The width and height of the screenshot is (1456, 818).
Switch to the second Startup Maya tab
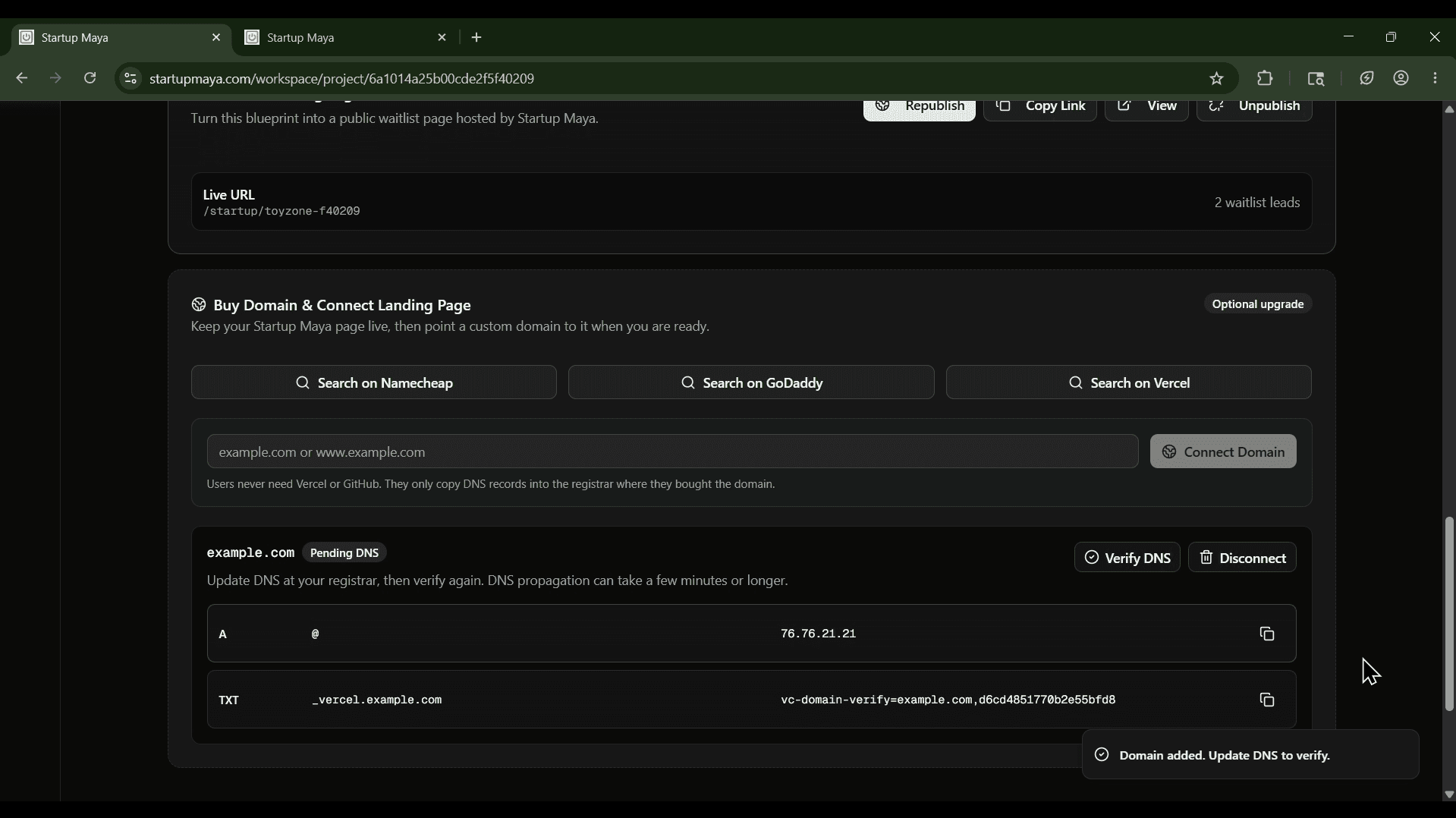click(x=347, y=37)
